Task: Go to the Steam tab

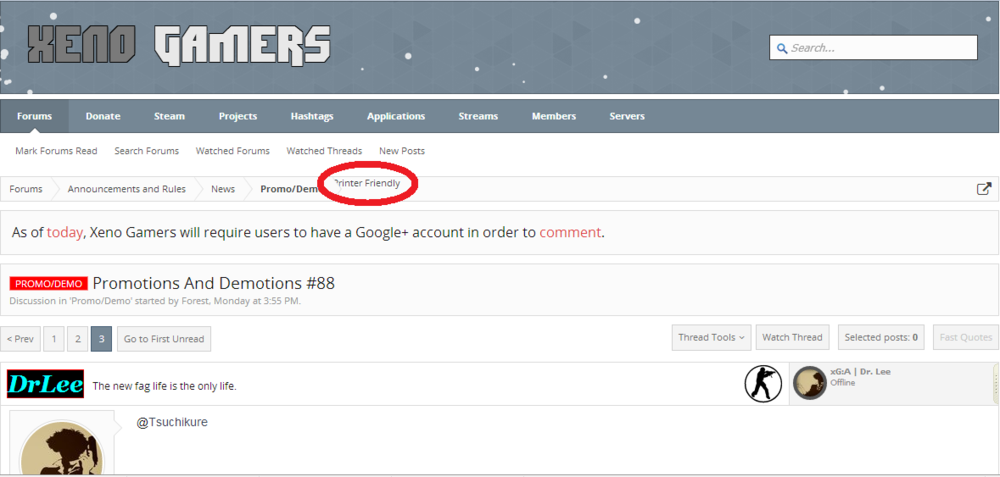Action: click(x=169, y=116)
